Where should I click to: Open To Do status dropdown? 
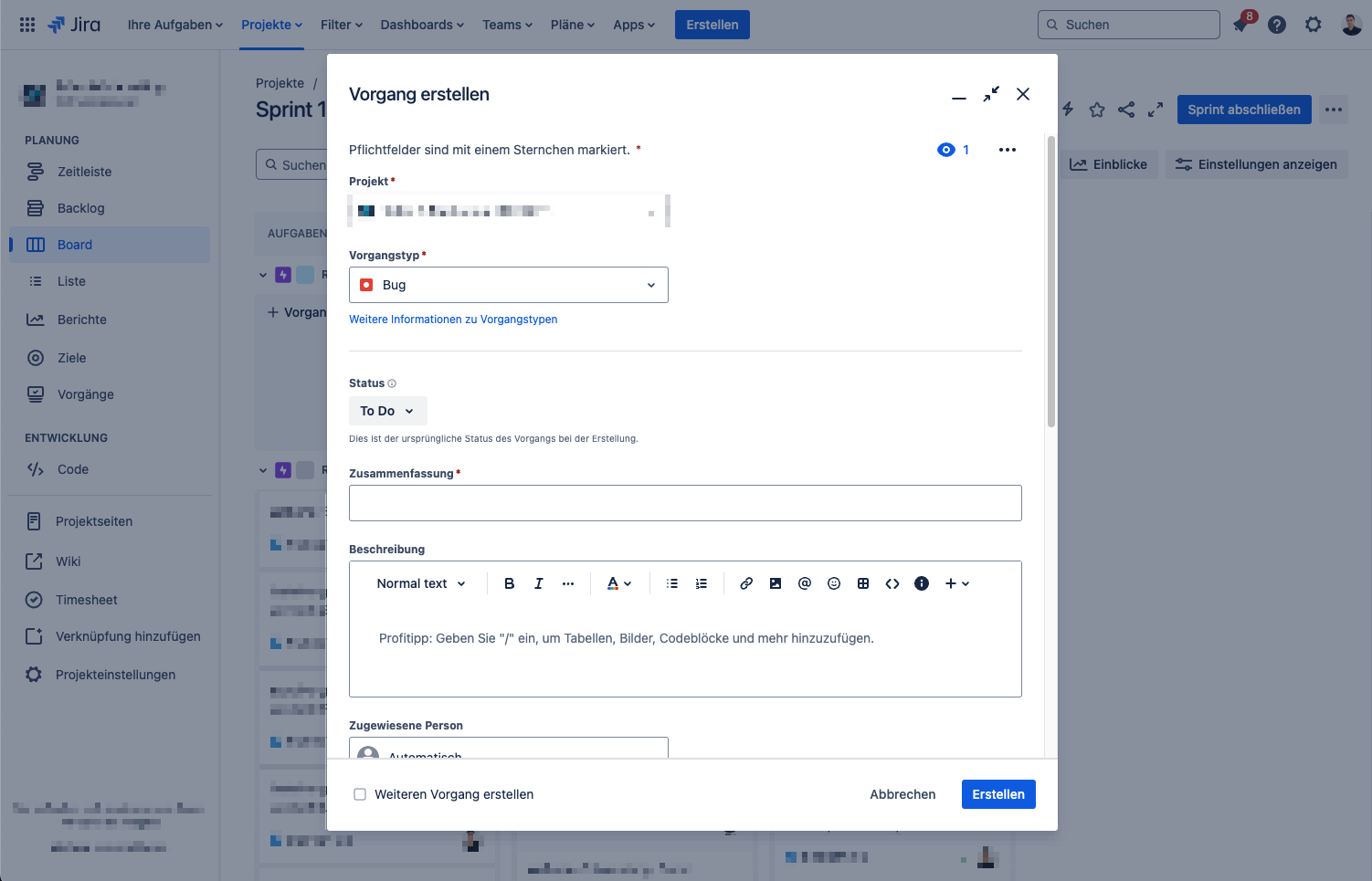pos(387,411)
